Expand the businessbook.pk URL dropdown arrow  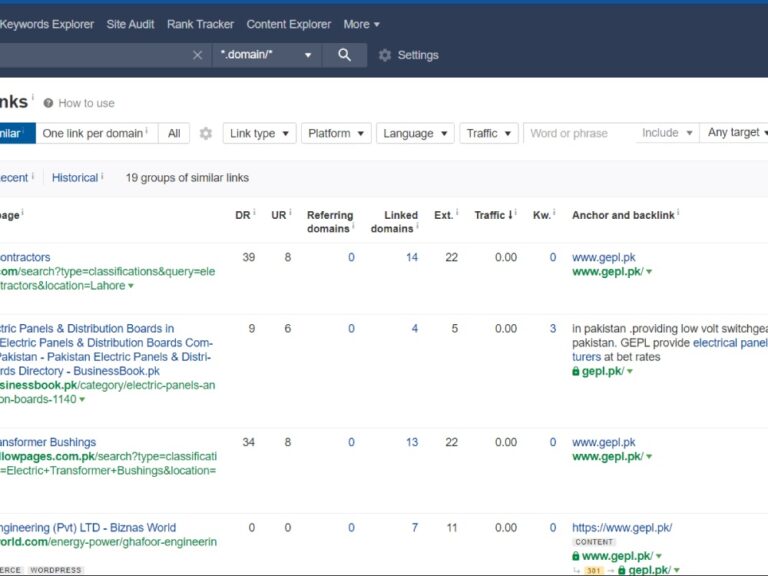click(82, 400)
